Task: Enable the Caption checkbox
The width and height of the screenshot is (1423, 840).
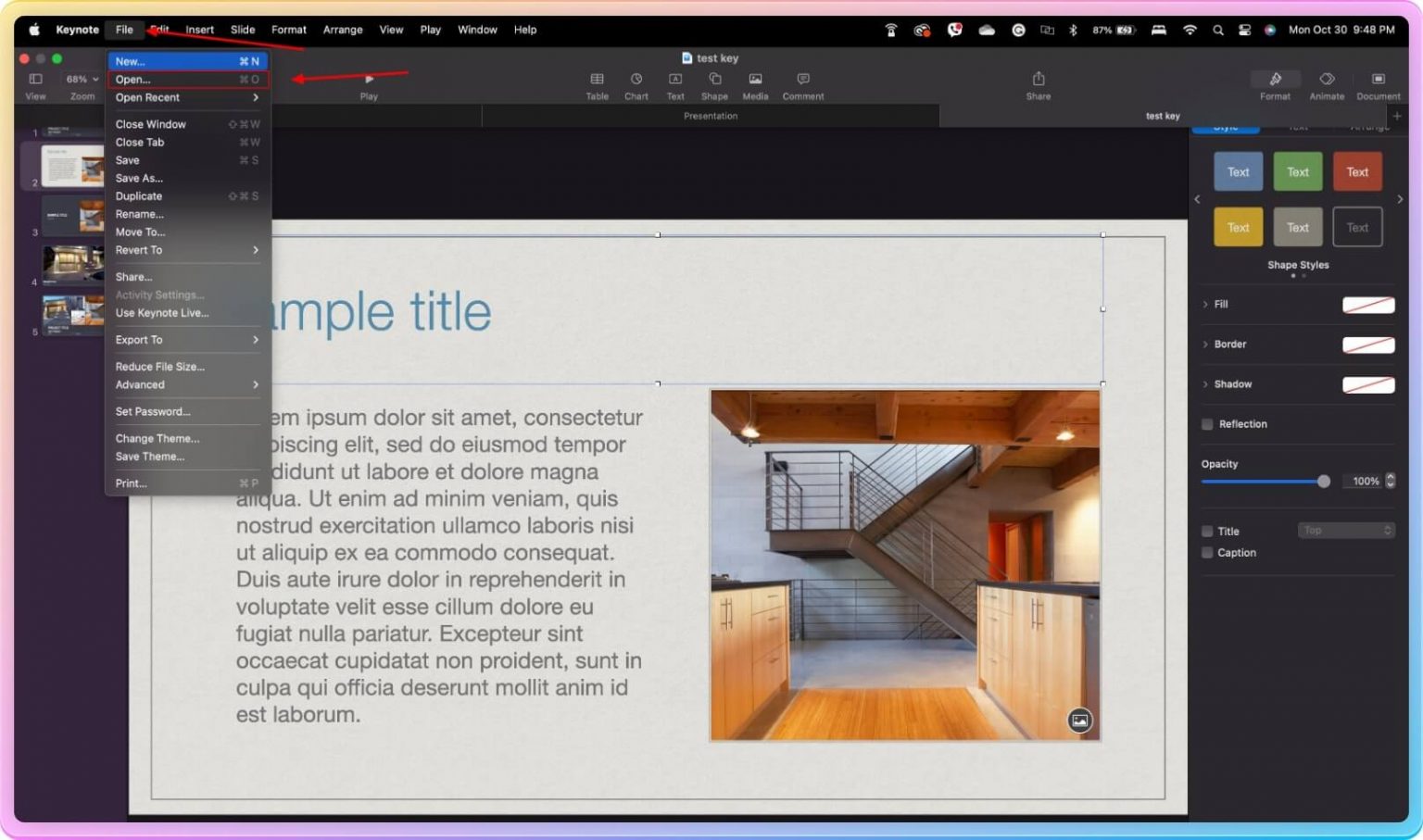Action: point(1207,552)
